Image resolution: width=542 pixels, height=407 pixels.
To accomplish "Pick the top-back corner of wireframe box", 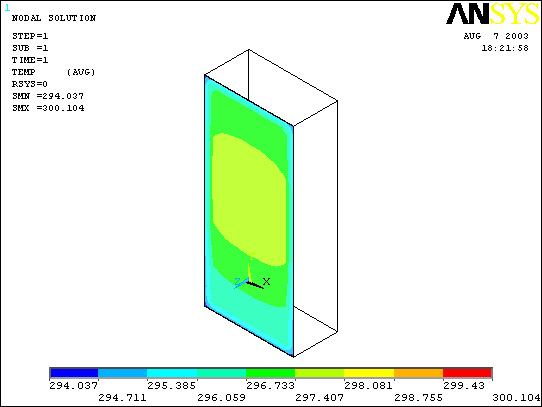I will pyautogui.click(x=249, y=50).
